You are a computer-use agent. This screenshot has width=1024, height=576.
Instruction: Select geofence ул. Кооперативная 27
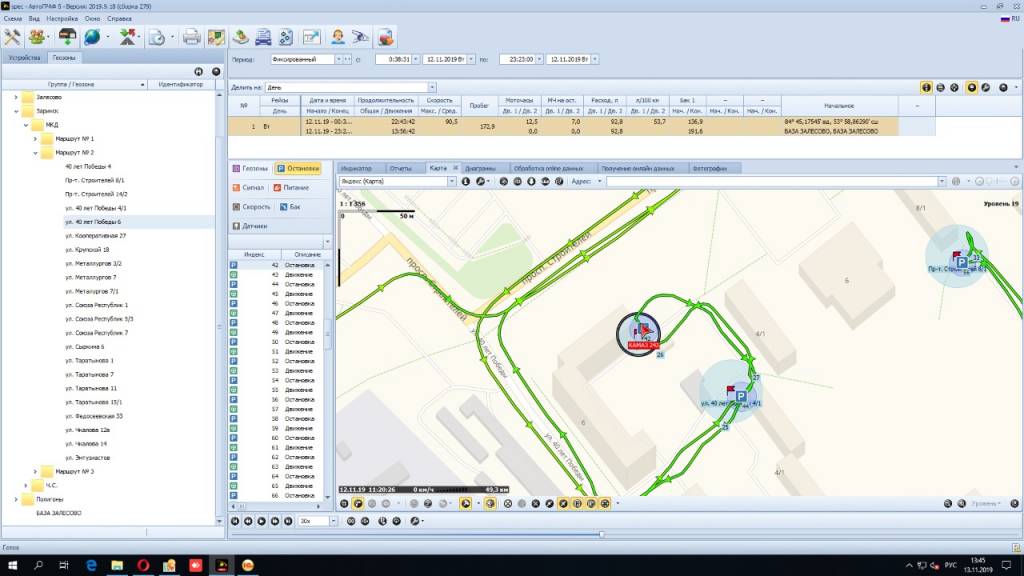[95, 236]
